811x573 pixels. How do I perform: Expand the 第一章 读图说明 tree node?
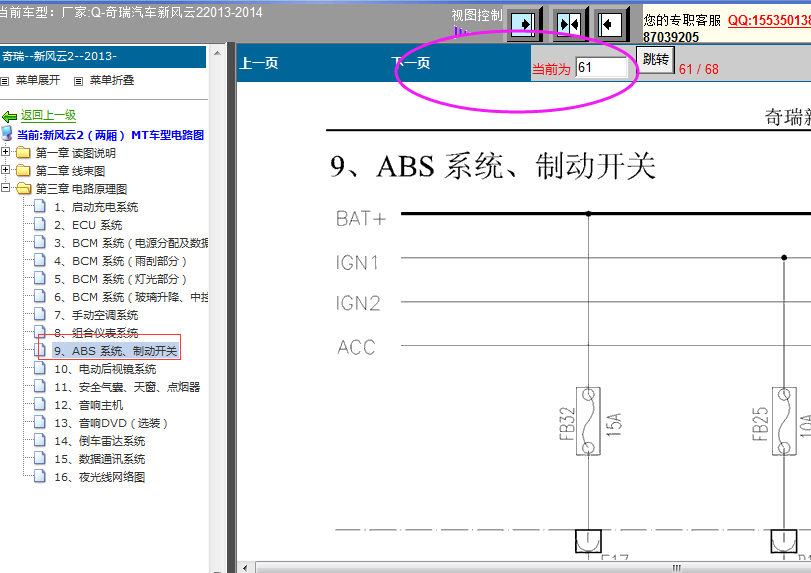pos(5,152)
